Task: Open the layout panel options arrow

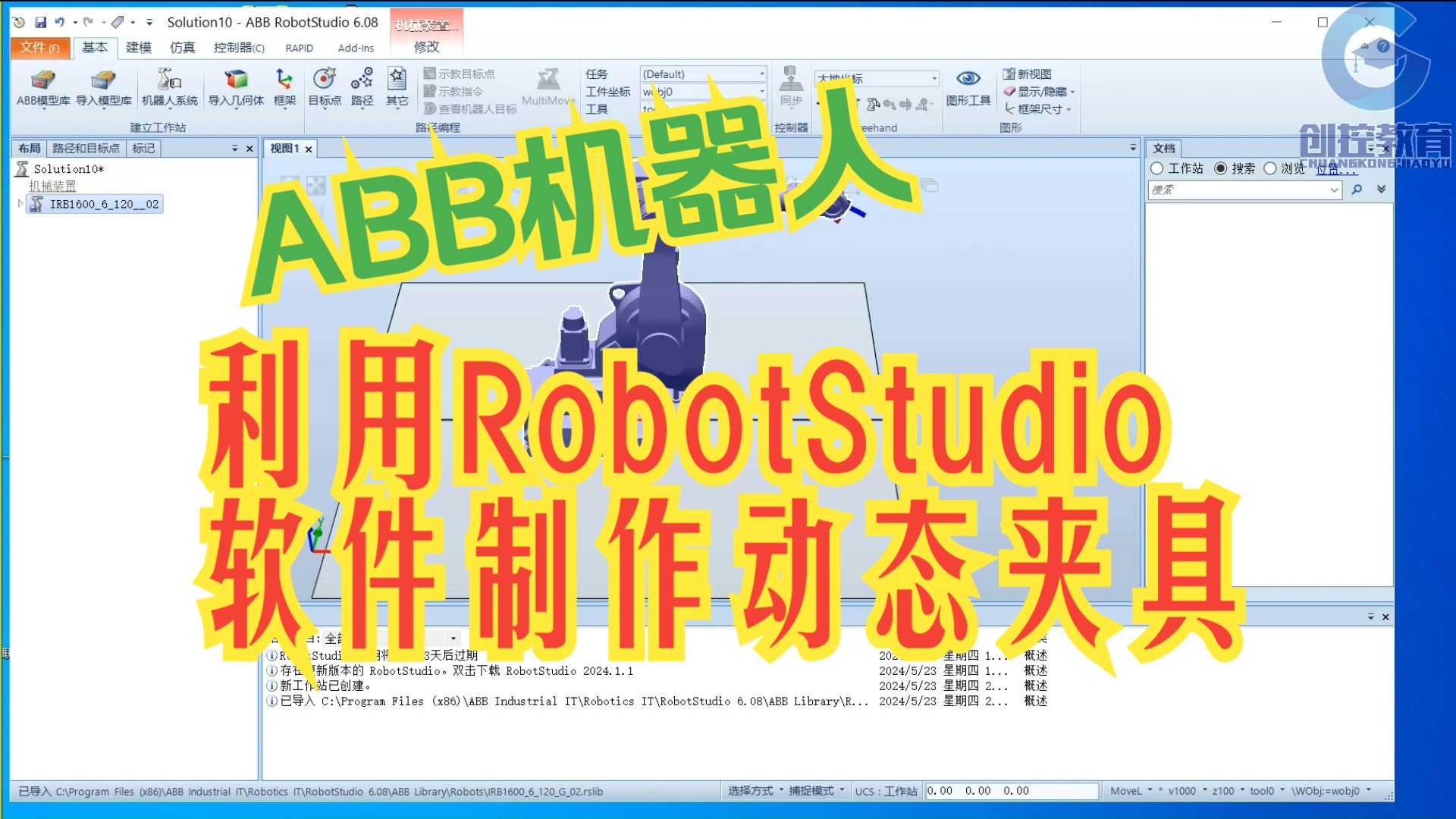Action: [234, 149]
